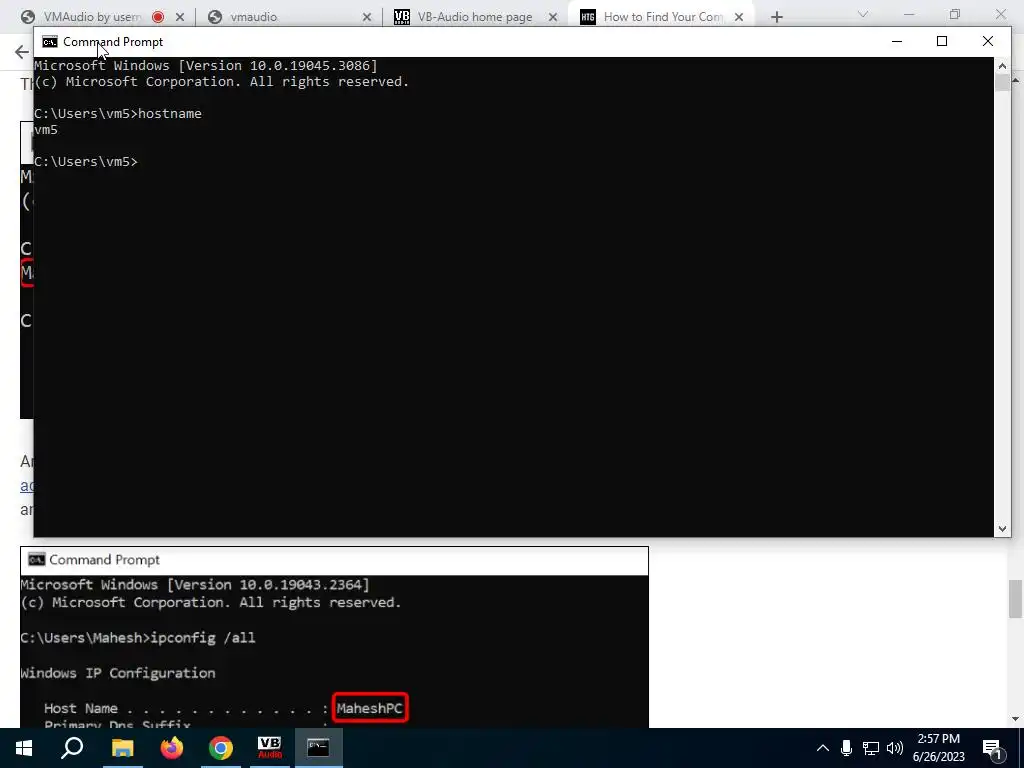1024x768 pixels.
Task: Select How to Find Your Computer tab
Action: pos(662,17)
